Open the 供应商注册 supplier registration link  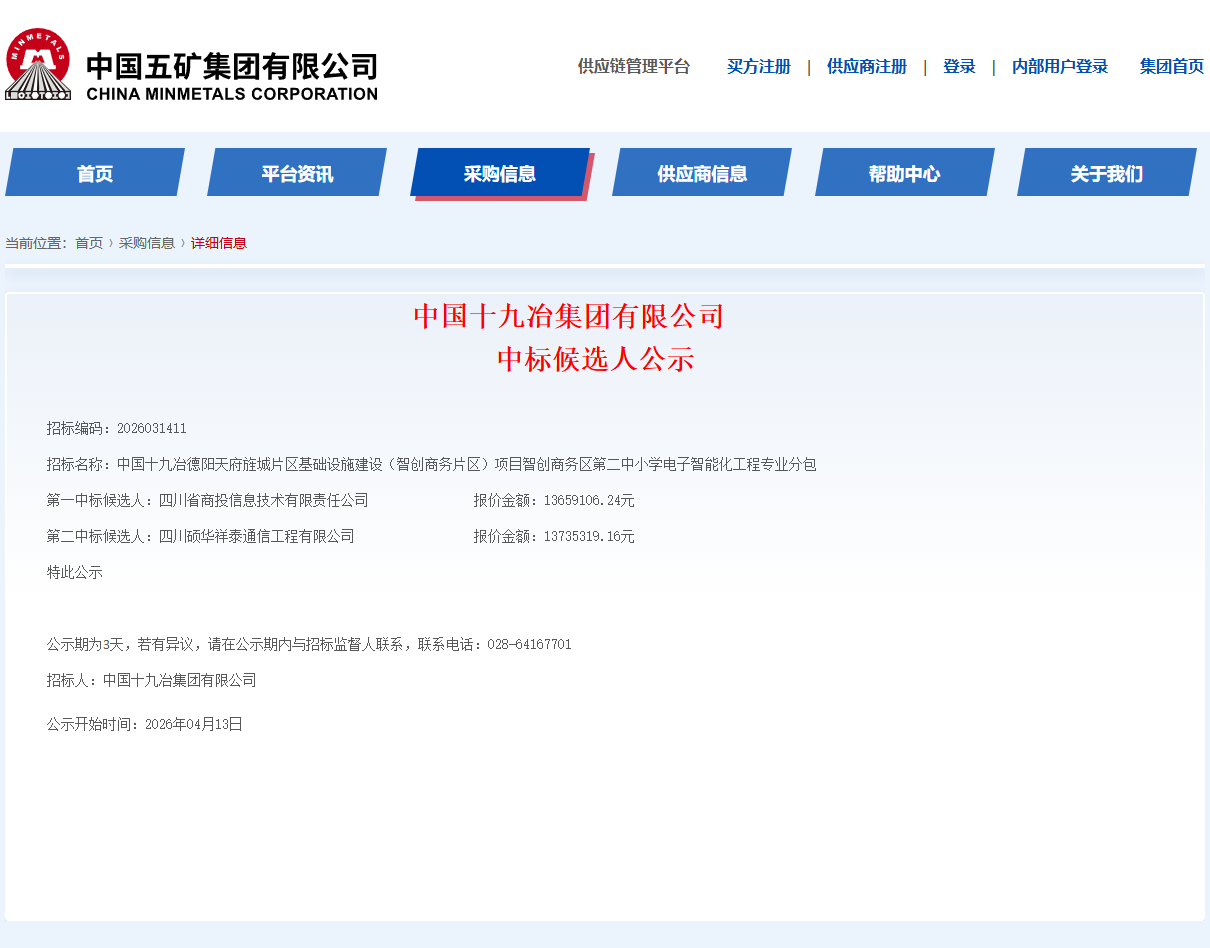point(866,67)
